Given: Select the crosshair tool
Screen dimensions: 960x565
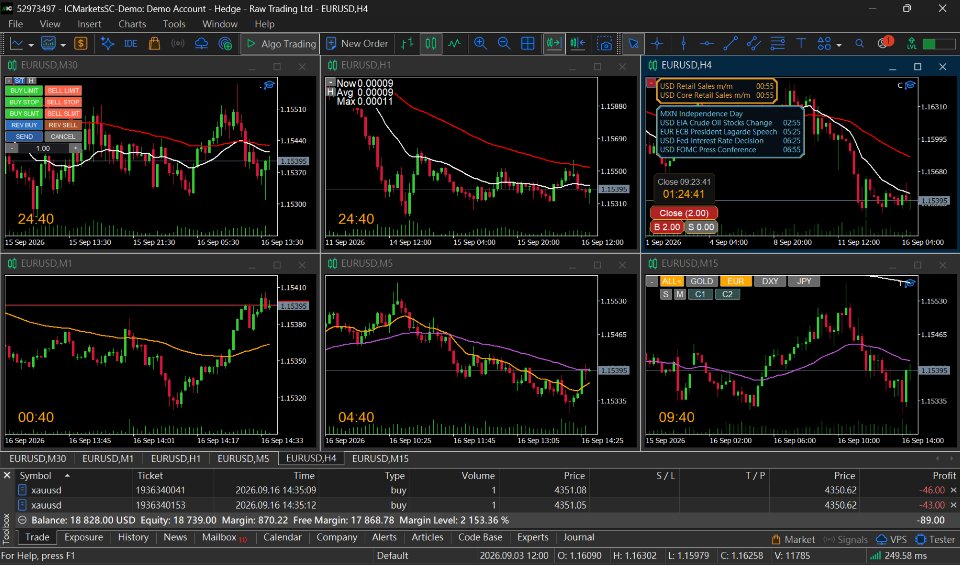Looking at the screenshot, I should tap(657, 43).
